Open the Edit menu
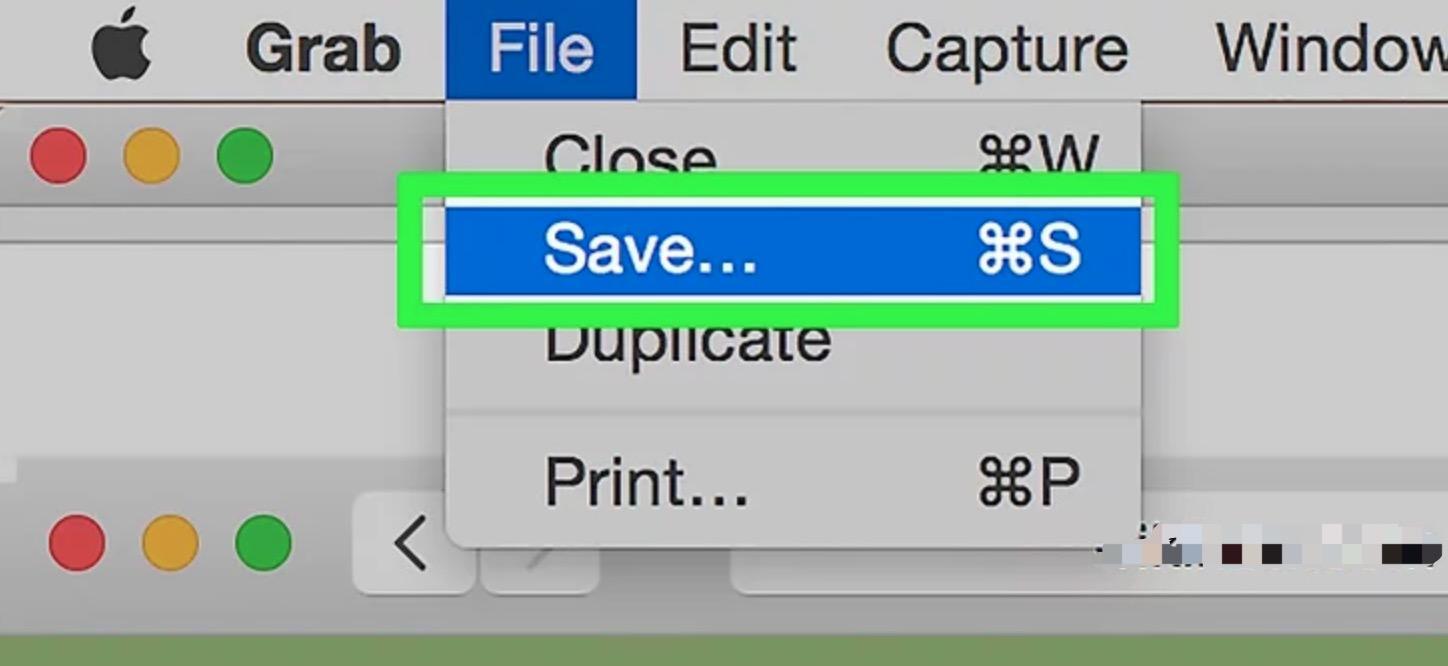 738,49
